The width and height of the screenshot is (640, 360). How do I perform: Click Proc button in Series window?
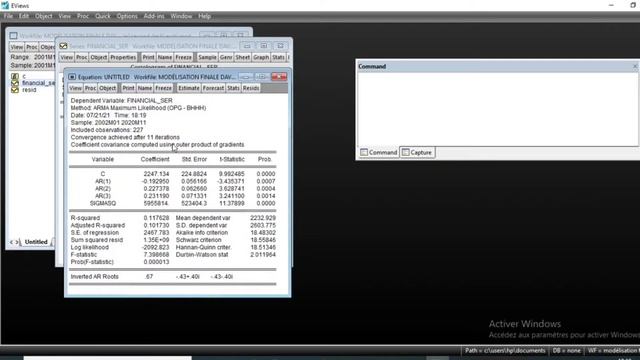click(82, 58)
